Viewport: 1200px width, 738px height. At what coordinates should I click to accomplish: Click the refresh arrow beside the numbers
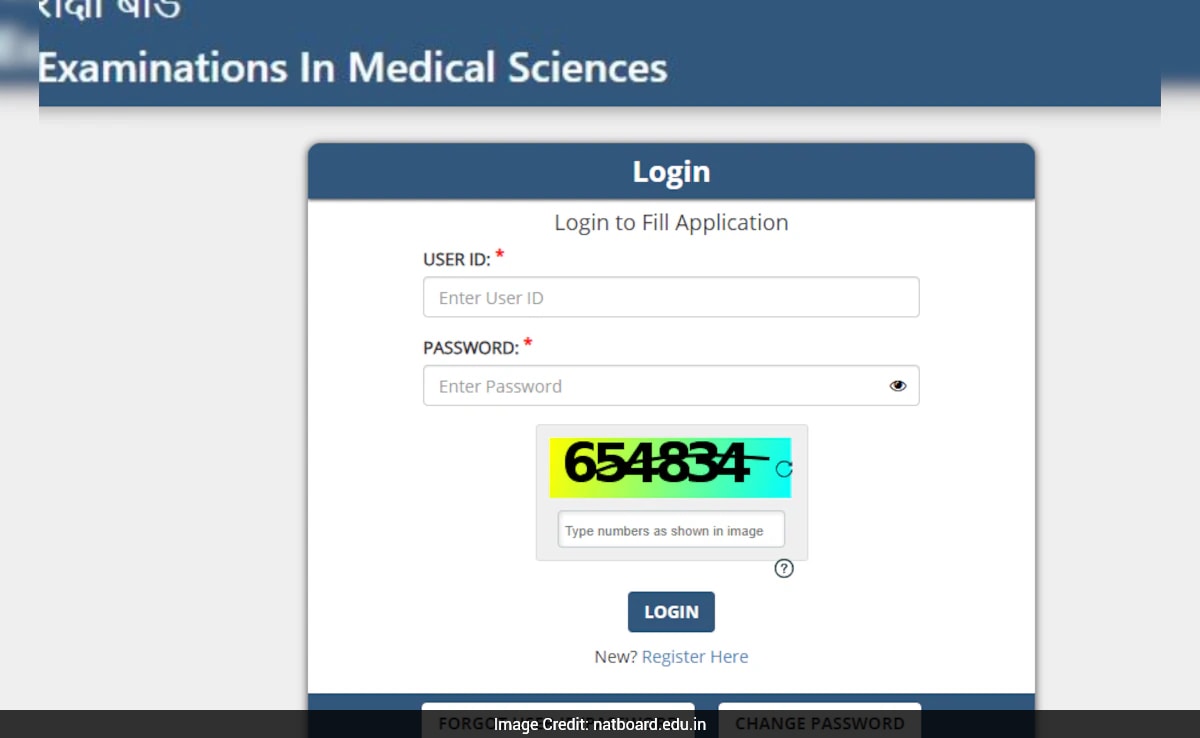click(785, 466)
